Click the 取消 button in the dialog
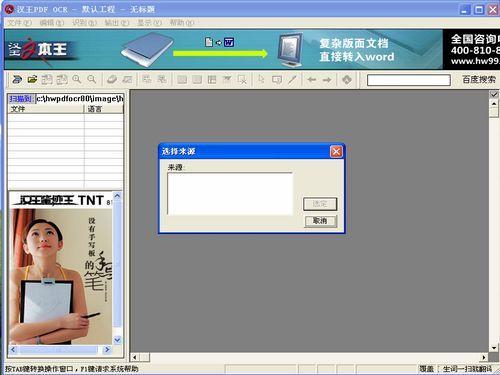This screenshot has height=375, width=500. [320, 221]
